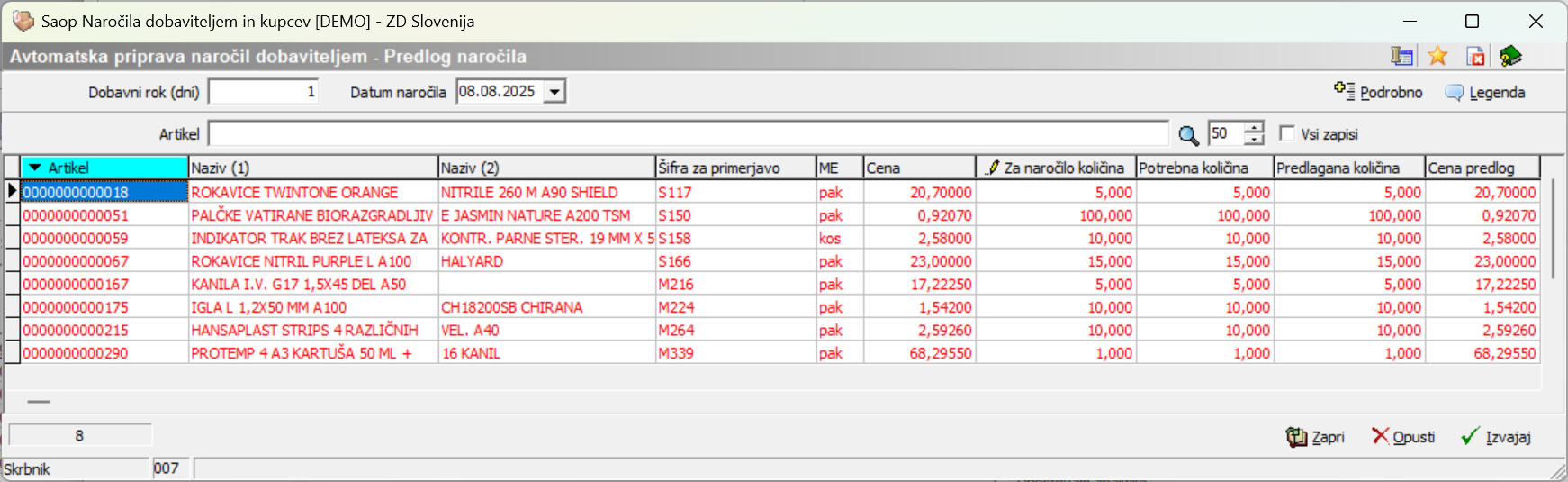Image resolution: width=1568 pixels, height=482 pixels.
Task: Sort by the Artikel column header
Action: coord(104,168)
